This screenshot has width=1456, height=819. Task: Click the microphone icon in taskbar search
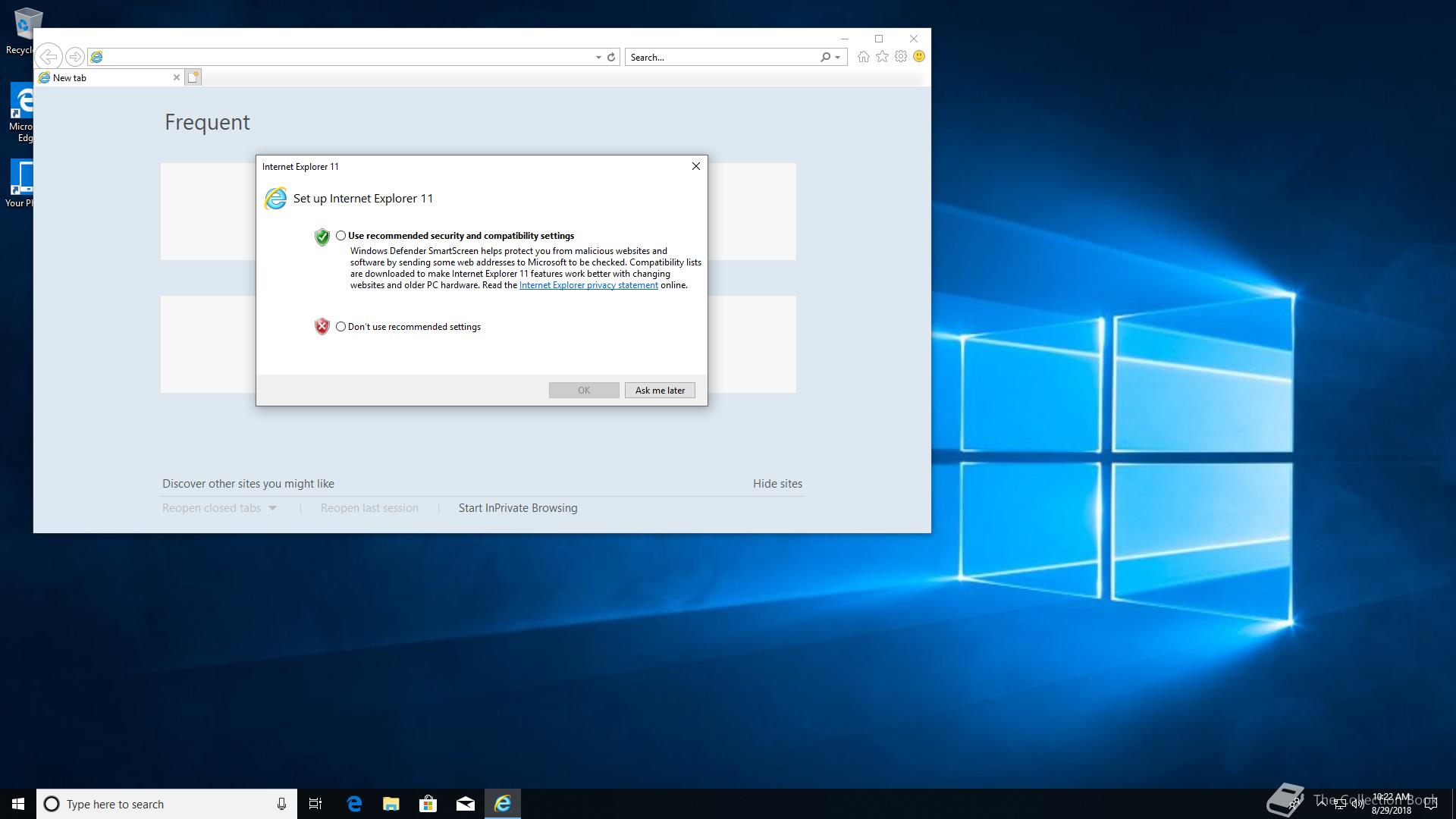pyautogui.click(x=281, y=804)
